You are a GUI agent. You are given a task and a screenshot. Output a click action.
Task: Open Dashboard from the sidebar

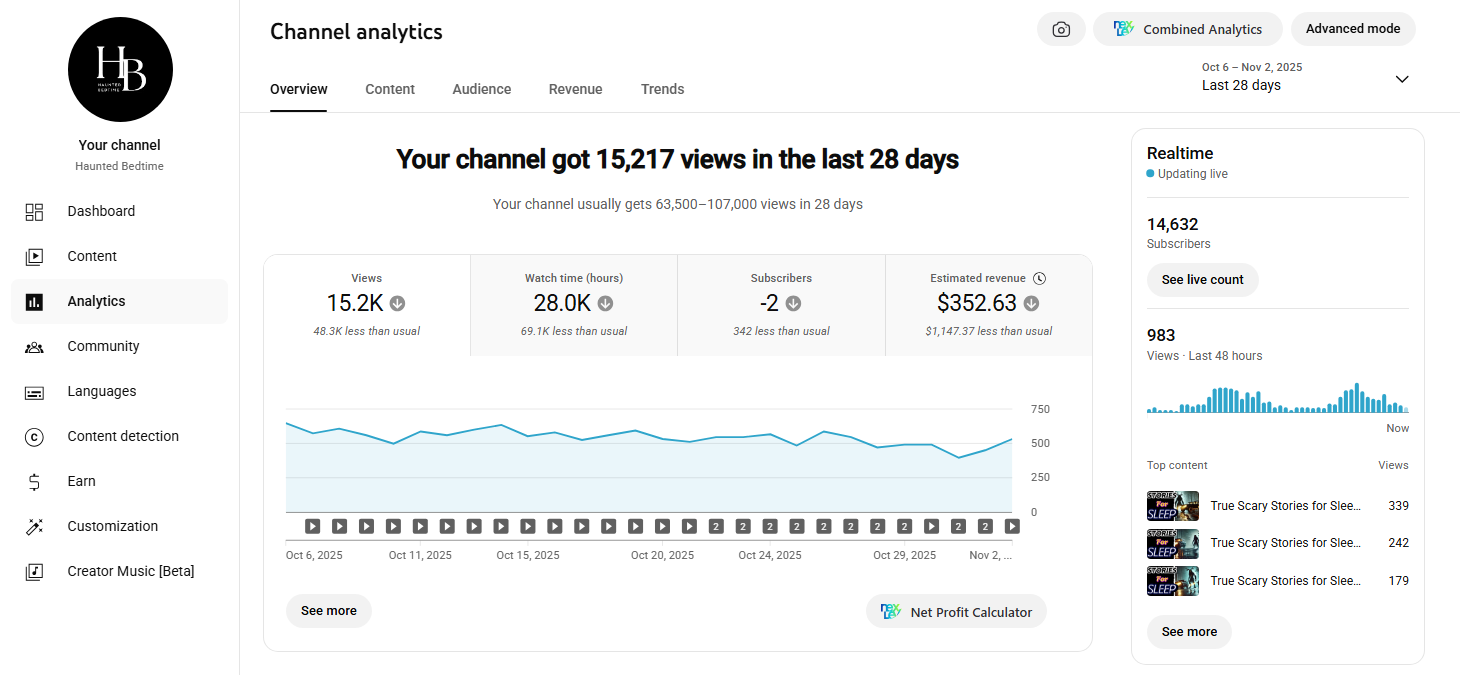click(x=101, y=211)
